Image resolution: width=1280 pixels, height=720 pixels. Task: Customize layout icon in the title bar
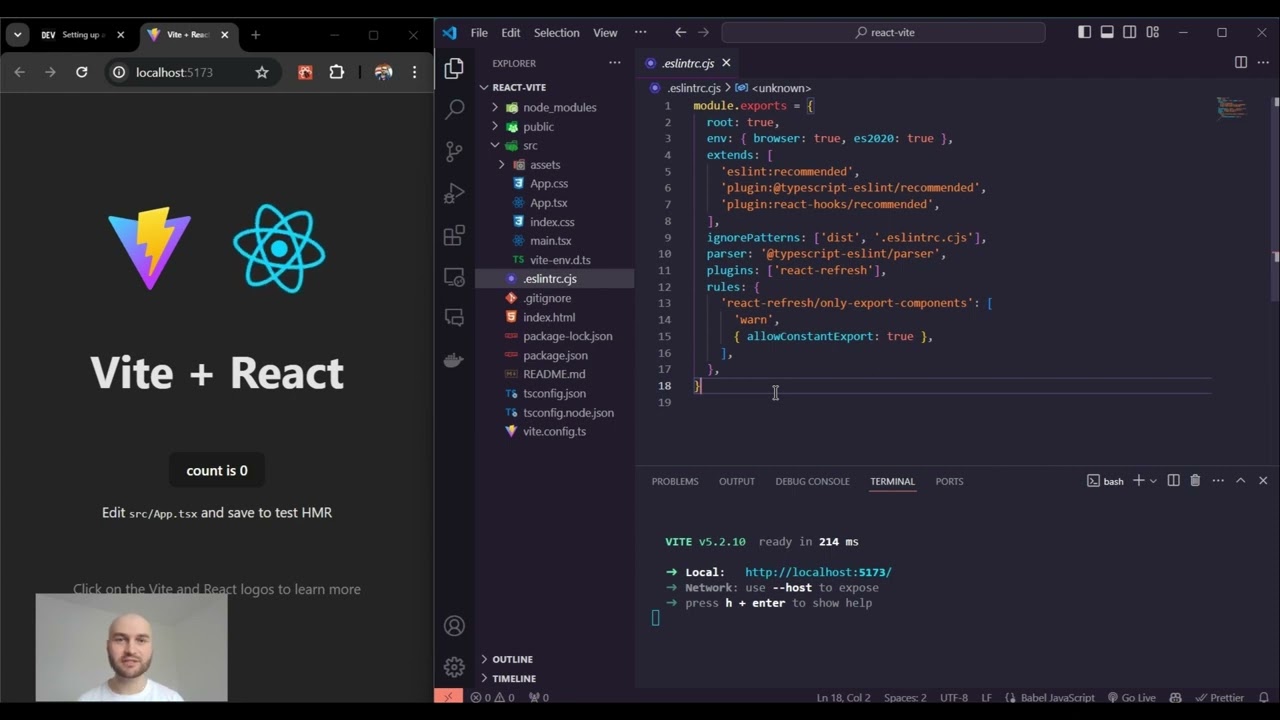[1153, 32]
